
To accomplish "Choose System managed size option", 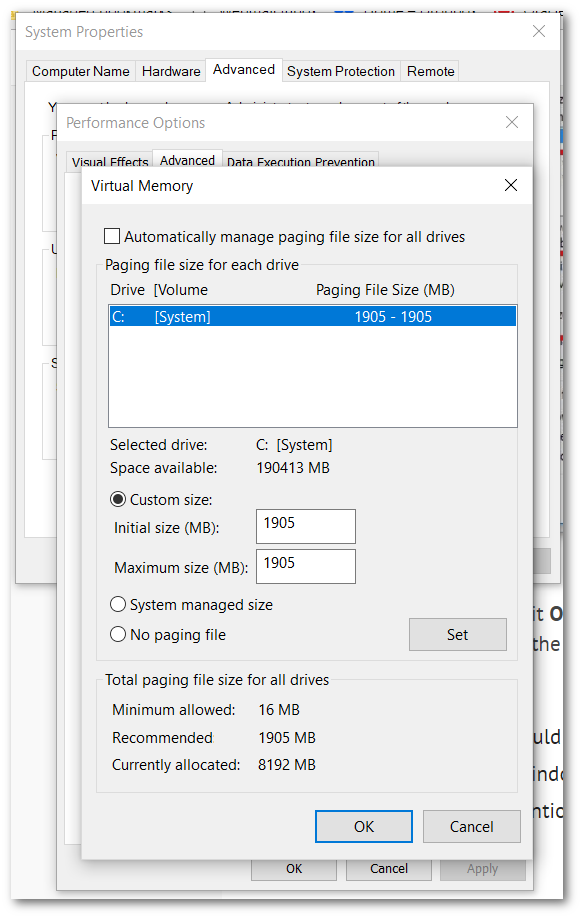I will pos(118,604).
